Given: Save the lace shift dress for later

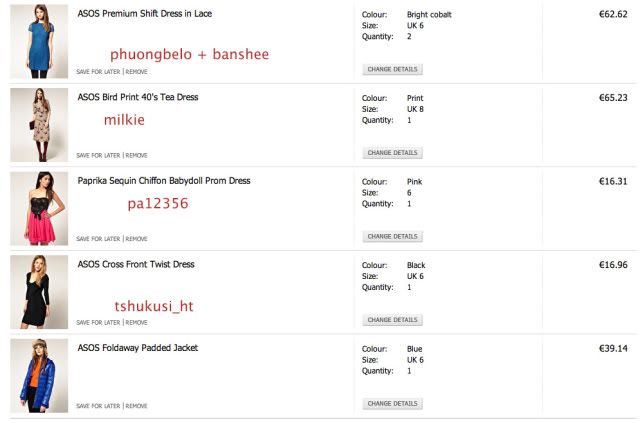Looking at the screenshot, I should (99, 72).
